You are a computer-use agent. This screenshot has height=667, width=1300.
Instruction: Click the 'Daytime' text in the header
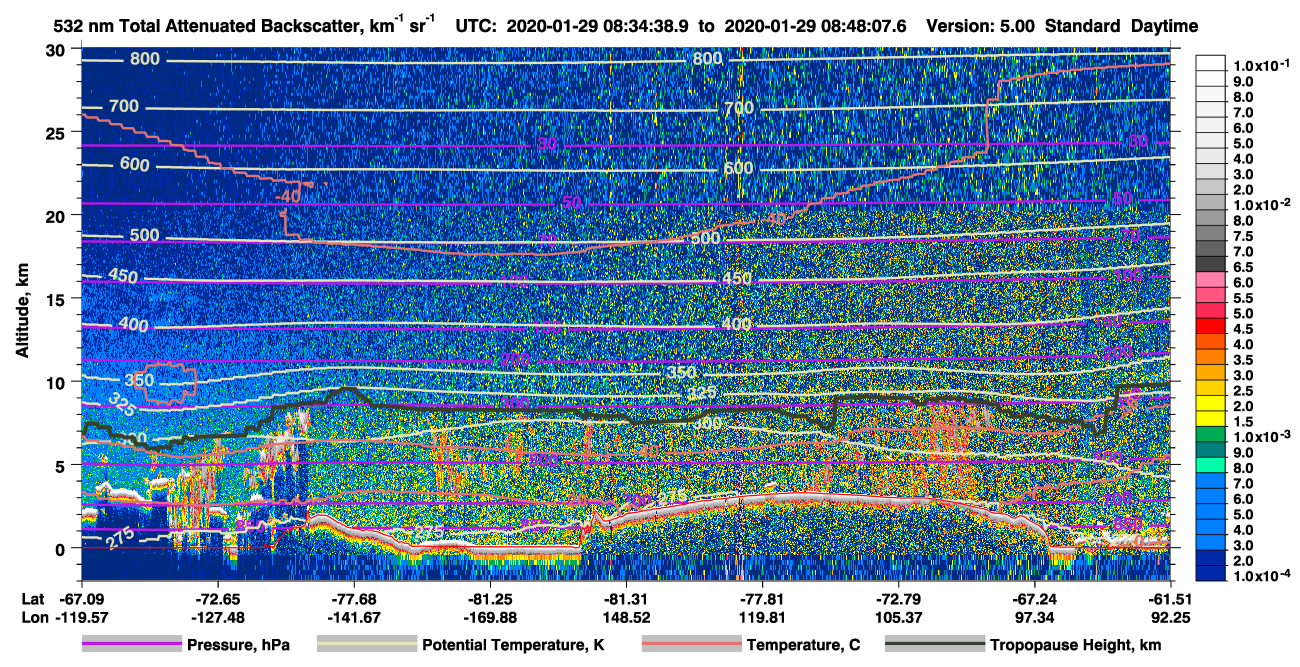(x=1165, y=27)
